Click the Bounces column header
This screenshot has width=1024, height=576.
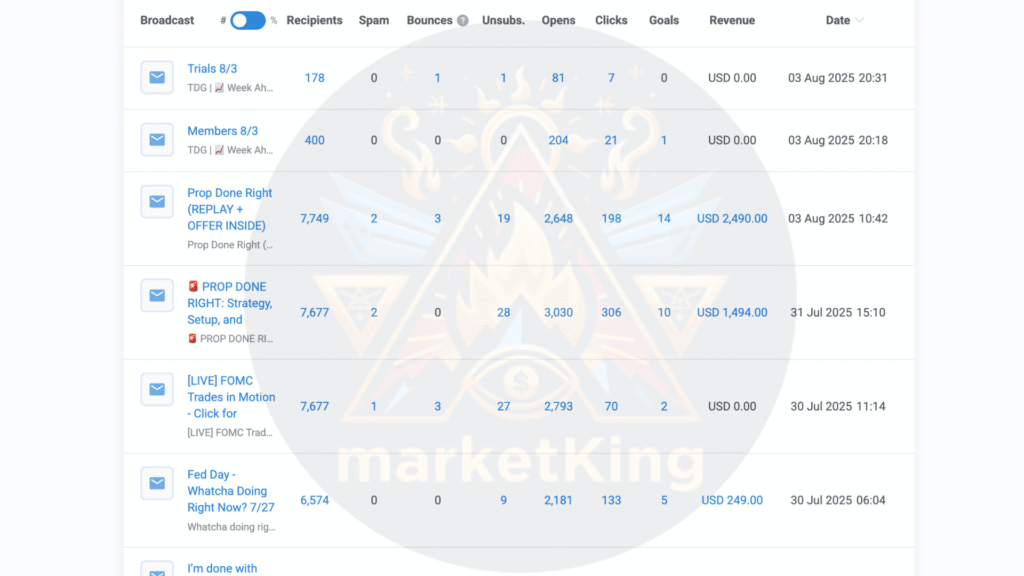pyautogui.click(x=429, y=20)
